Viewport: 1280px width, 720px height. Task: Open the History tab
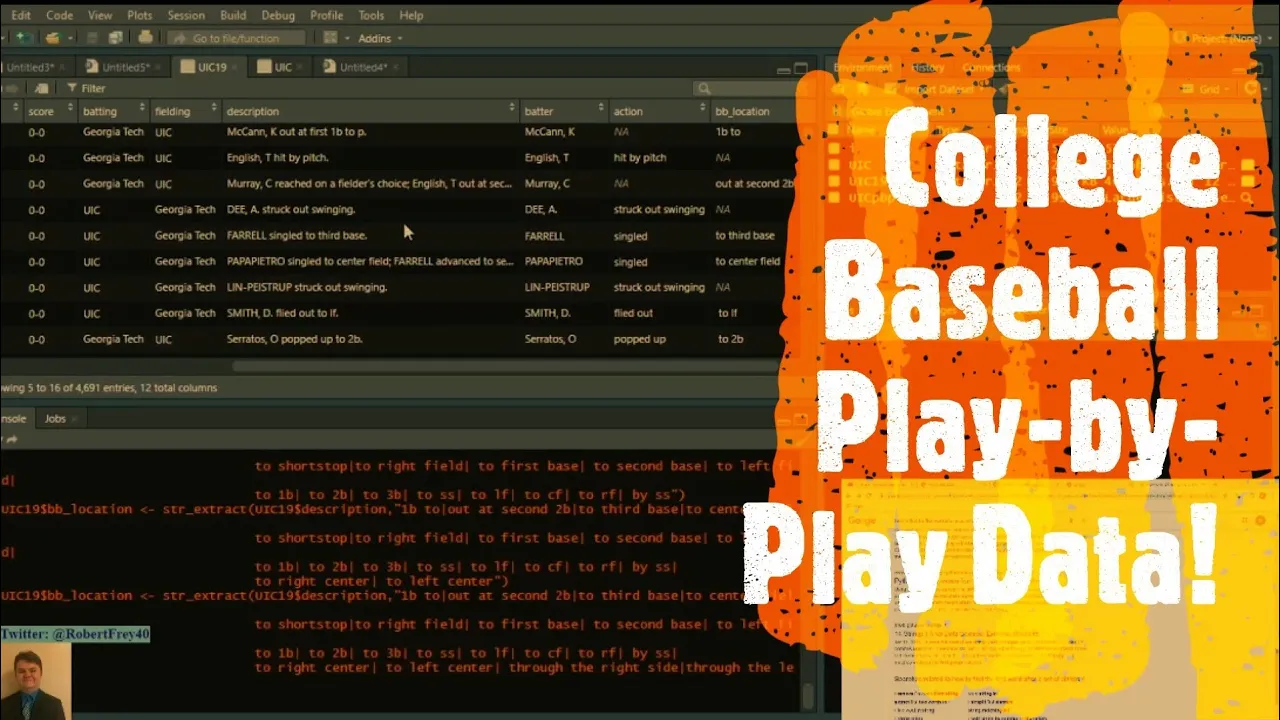(928, 68)
